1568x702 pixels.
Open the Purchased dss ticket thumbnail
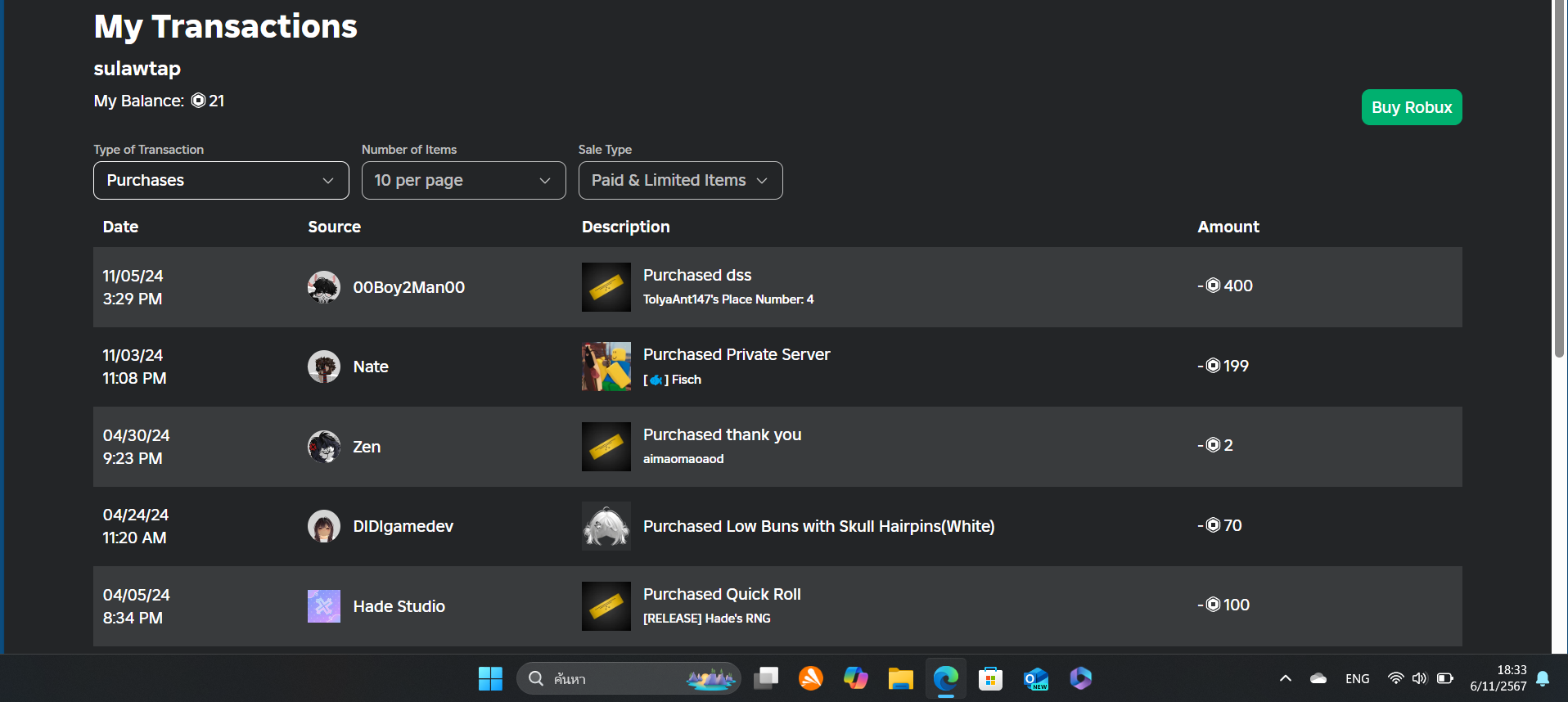pos(606,287)
